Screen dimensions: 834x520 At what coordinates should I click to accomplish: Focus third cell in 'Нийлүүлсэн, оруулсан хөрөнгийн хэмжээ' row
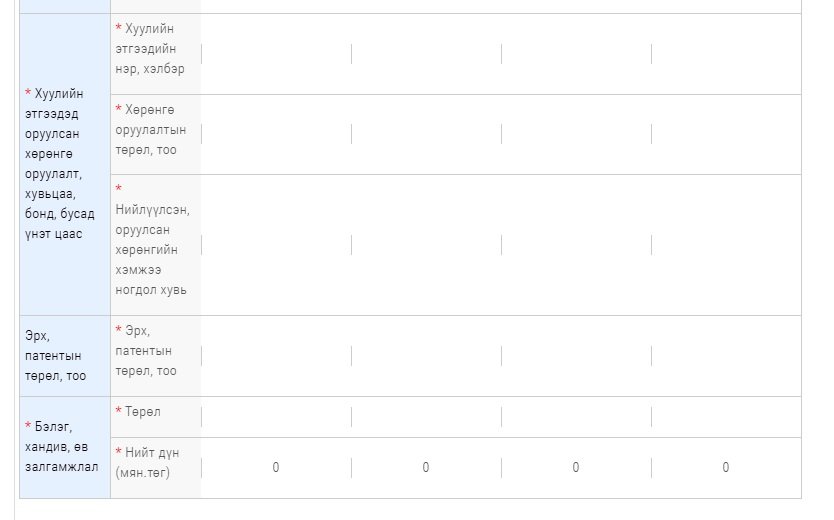click(576, 245)
